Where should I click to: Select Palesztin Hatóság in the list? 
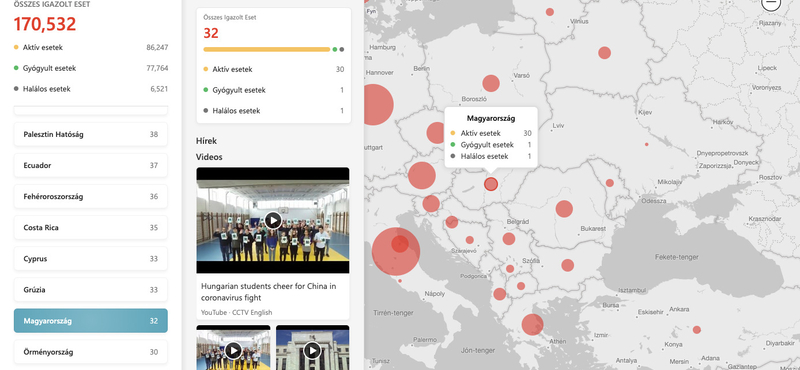90,134
